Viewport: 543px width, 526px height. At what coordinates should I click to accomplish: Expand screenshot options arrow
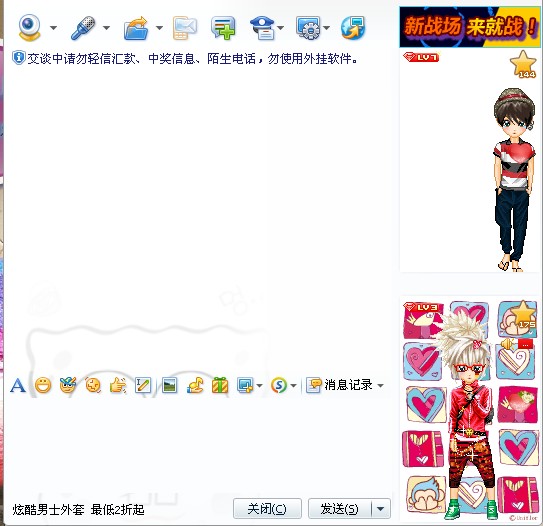coord(259,385)
